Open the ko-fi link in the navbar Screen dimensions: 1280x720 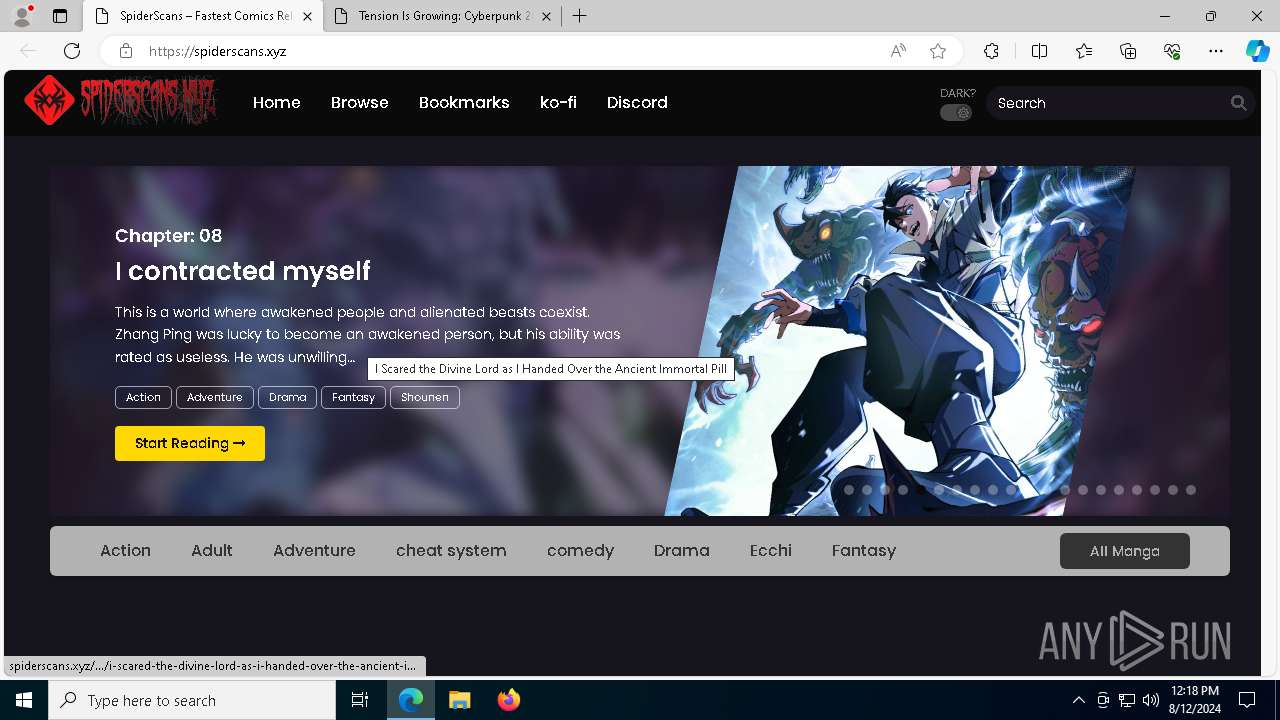click(x=558, y=102)
